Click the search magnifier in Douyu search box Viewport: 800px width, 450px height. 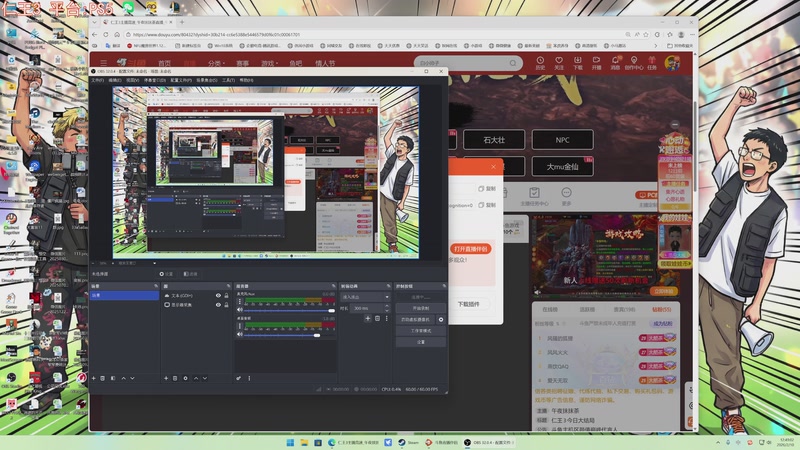(x=513, y=63)
